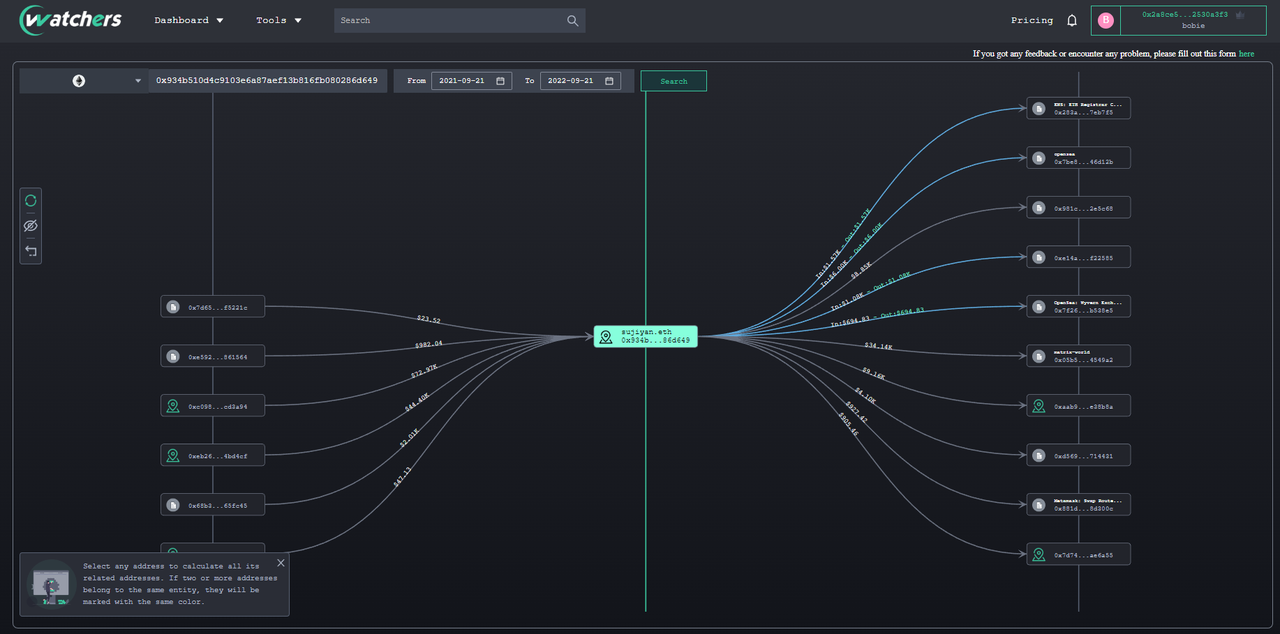The height and width of the screenshot is (634, 1280).
Task: Expand the Dashboard dropdown menu
Action: click(189, 20)
